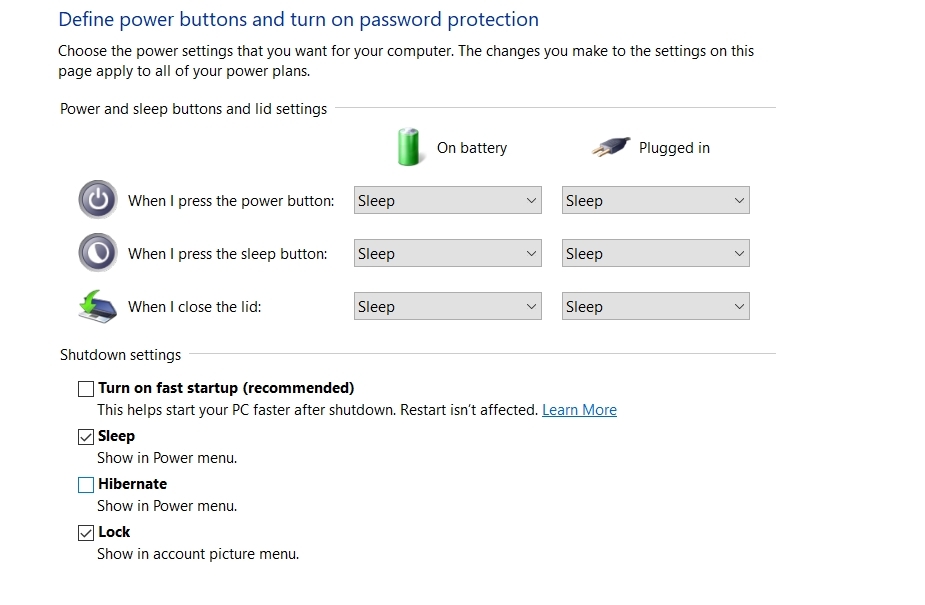
Task: Click the Sleep shutdown setting label
Action: pos(116,436)
